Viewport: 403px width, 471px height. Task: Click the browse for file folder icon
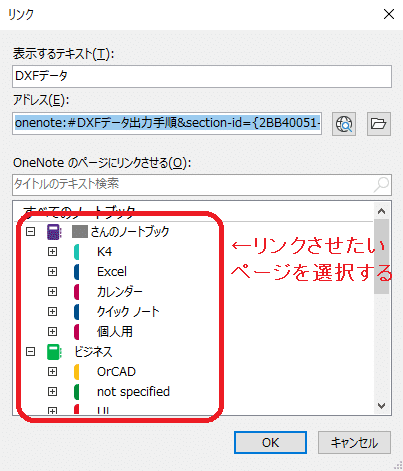point(379,124)
